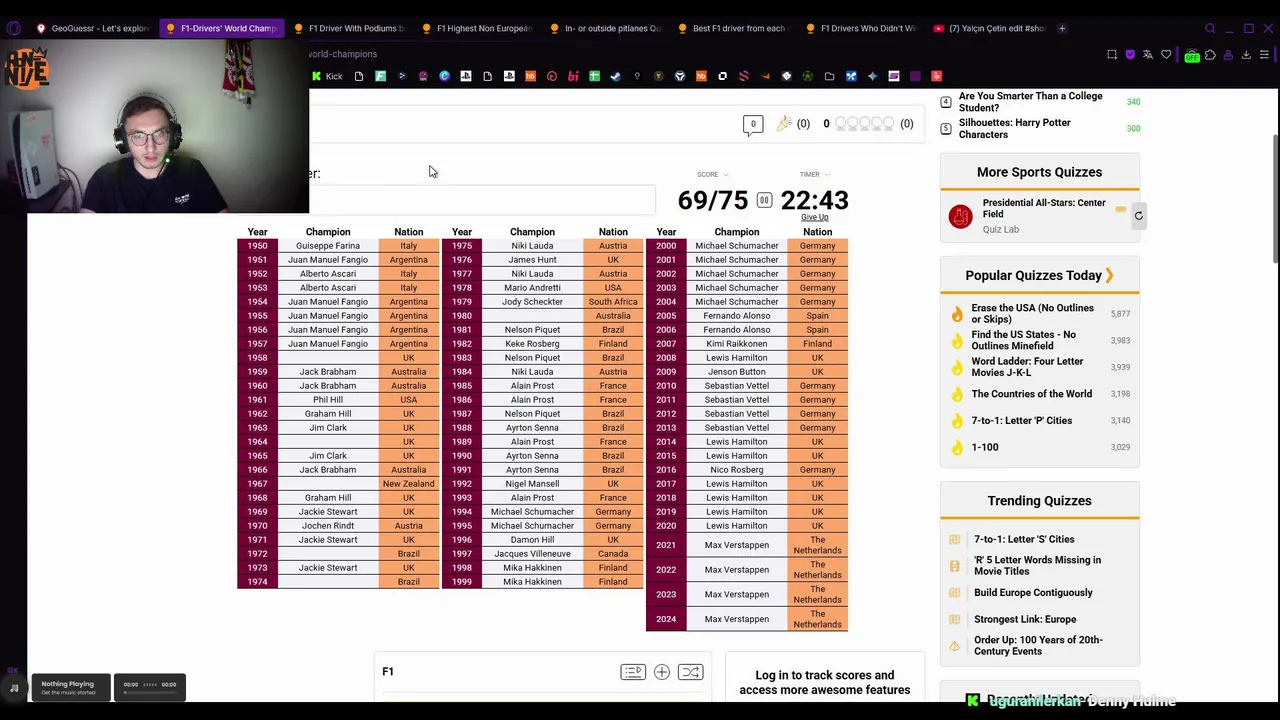Click the shuffle random quiz icon
The image size is (1280, 720).
click(x=691, y=672)
